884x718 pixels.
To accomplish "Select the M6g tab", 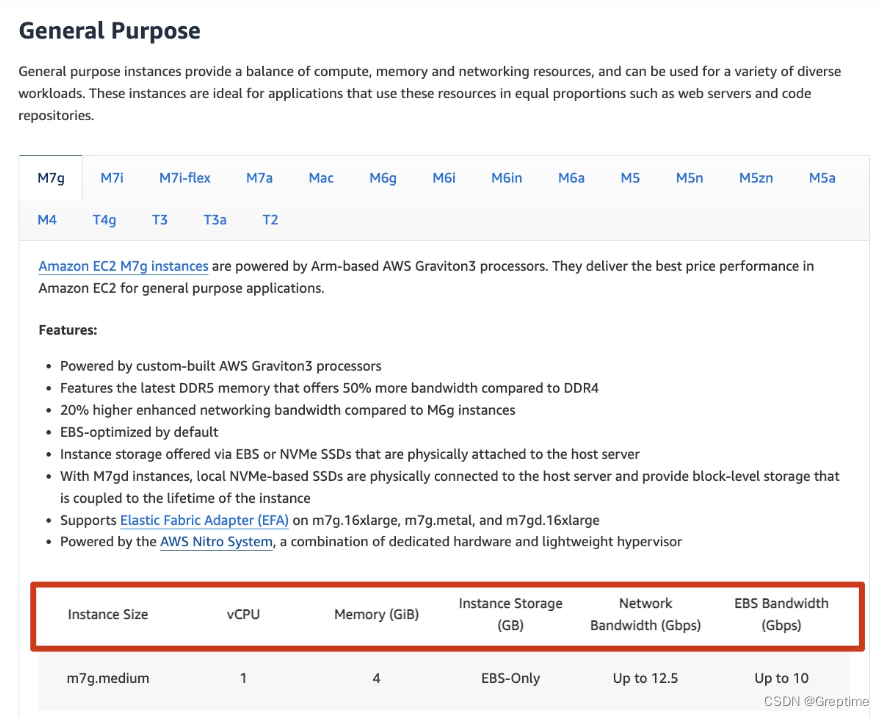I will [383, 178].
